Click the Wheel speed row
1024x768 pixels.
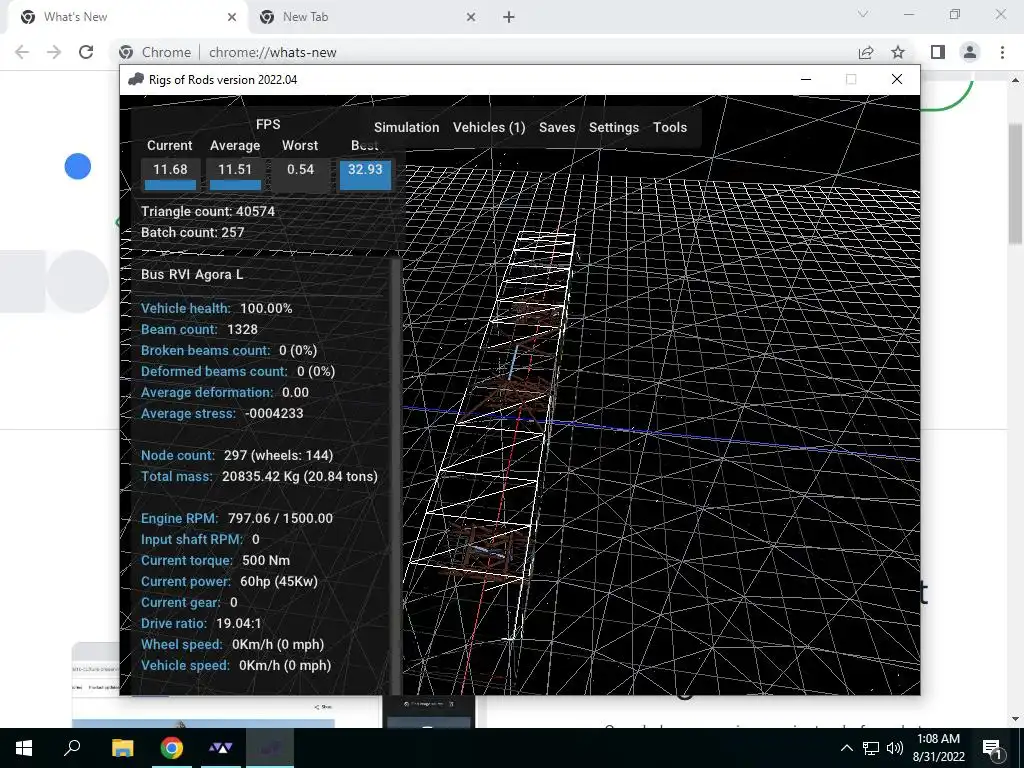[232, 644]
